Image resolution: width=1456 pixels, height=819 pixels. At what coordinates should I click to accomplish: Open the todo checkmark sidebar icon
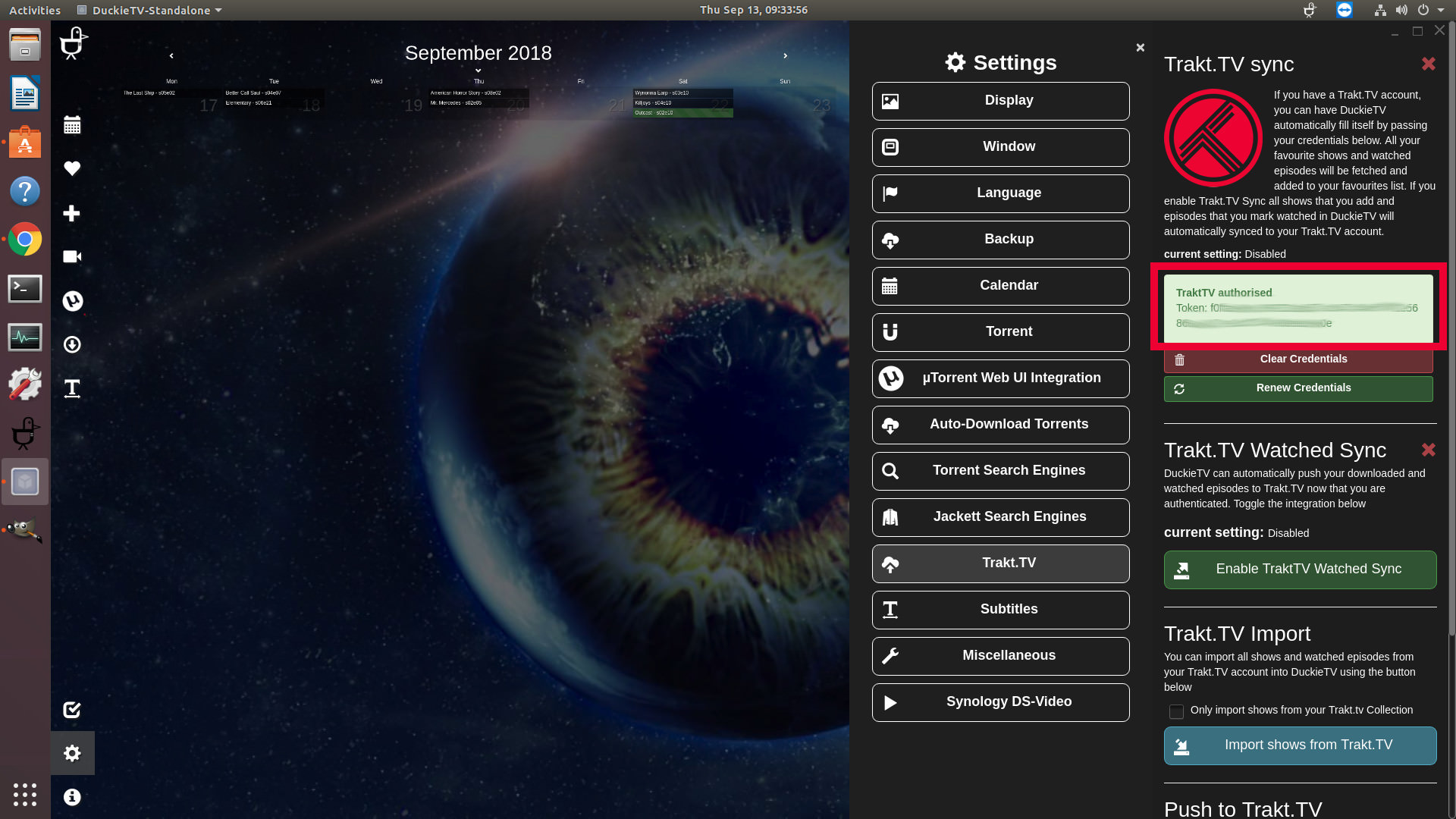(x=72, y=710)
